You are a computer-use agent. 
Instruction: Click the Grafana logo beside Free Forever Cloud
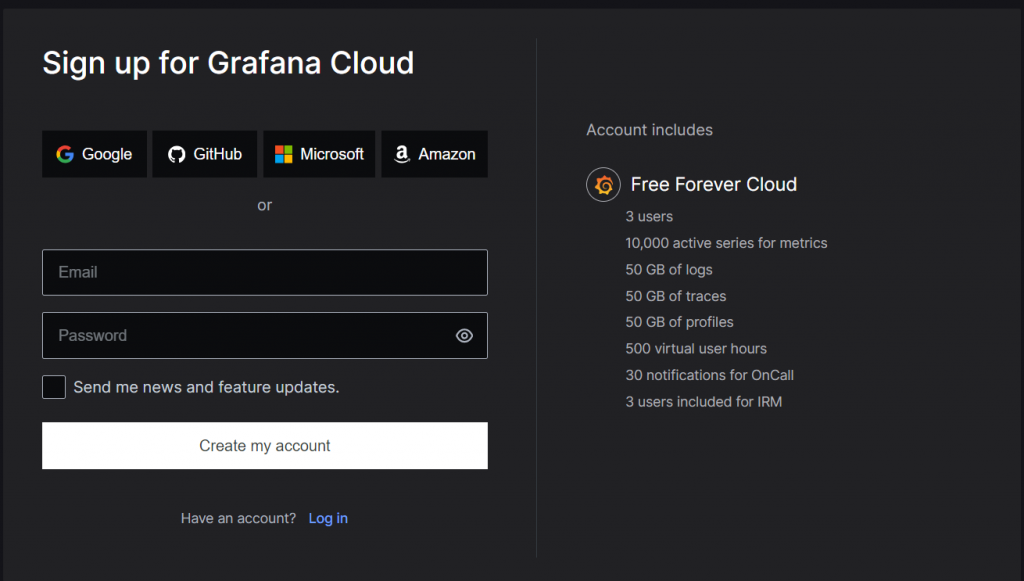tap(604, 185)
